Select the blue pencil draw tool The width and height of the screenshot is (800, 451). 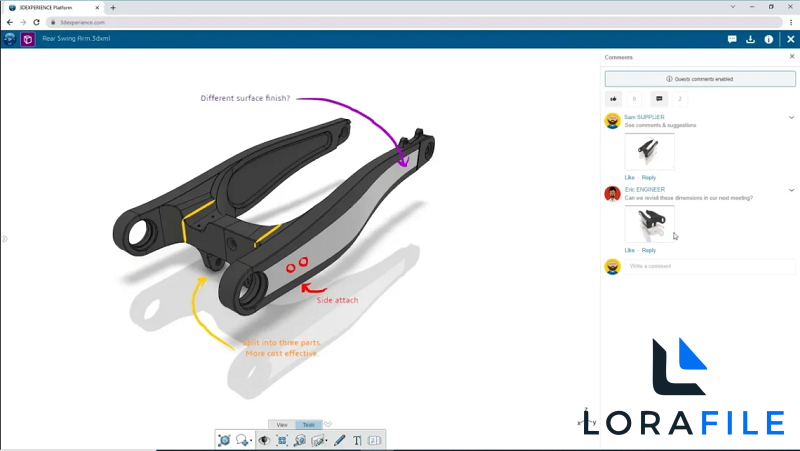(339, 440)
